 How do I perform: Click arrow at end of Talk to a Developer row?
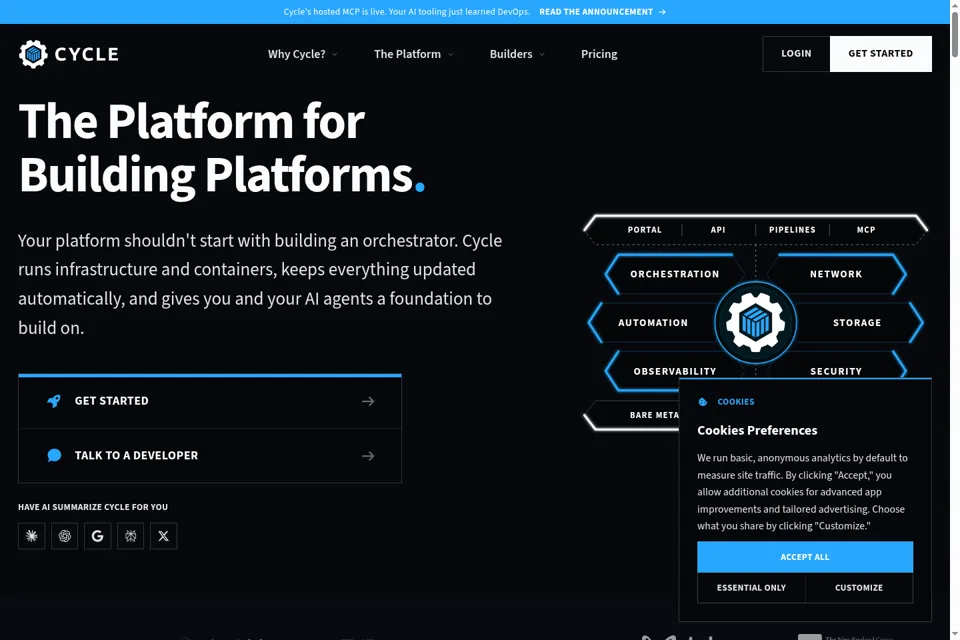(x=368, y=456)
